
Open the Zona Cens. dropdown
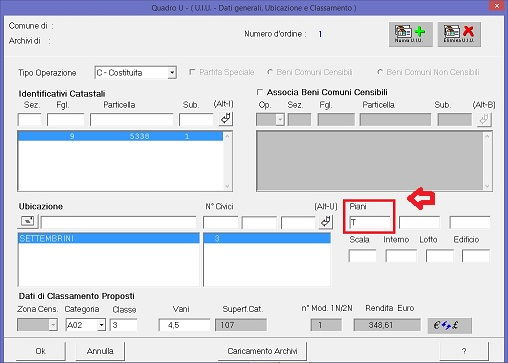click(53, 325)
